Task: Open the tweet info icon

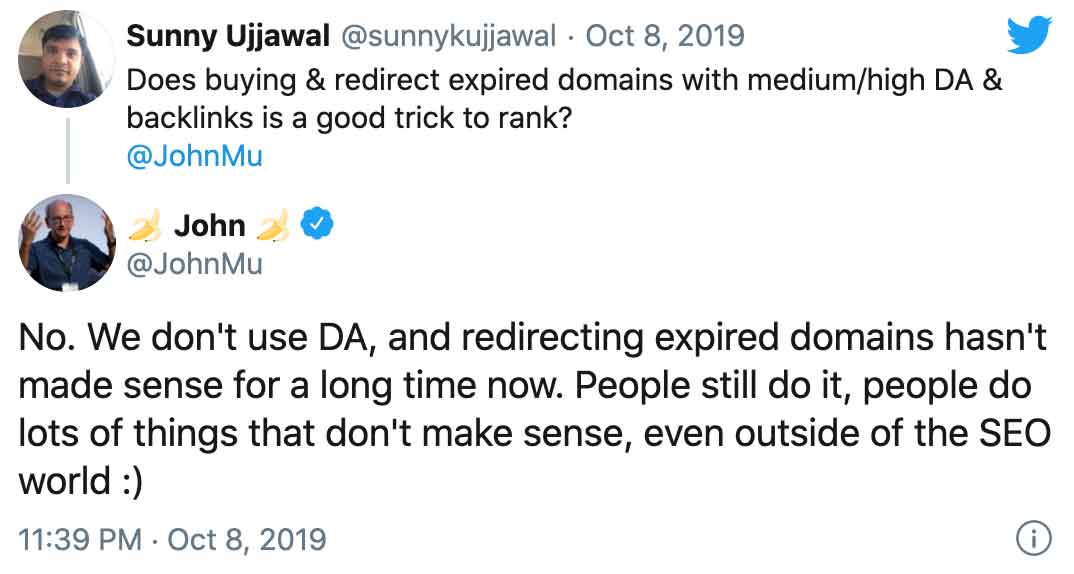Action: (1032, 539)
